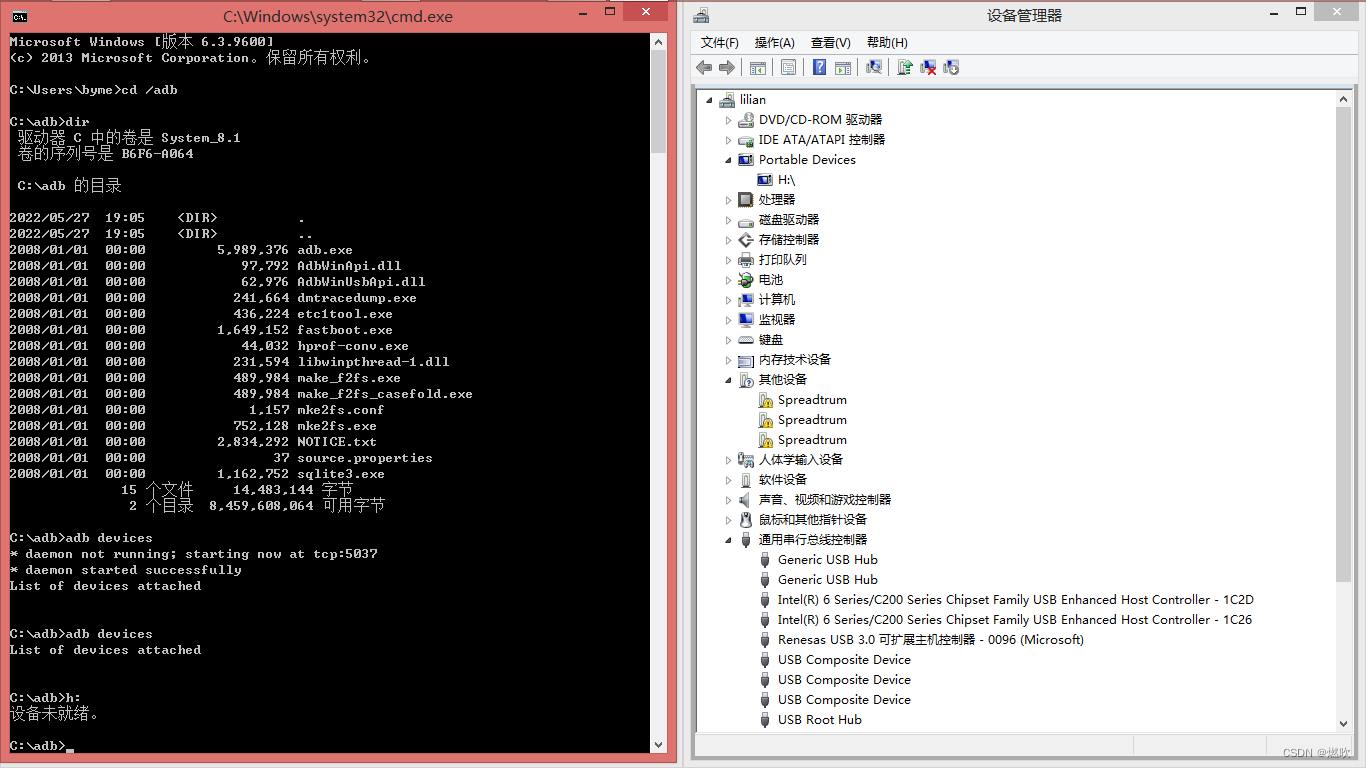Open the 查看(V) menu
Image resolution: width=1366 pixels, height=768 pixels.
pos(831,42)
